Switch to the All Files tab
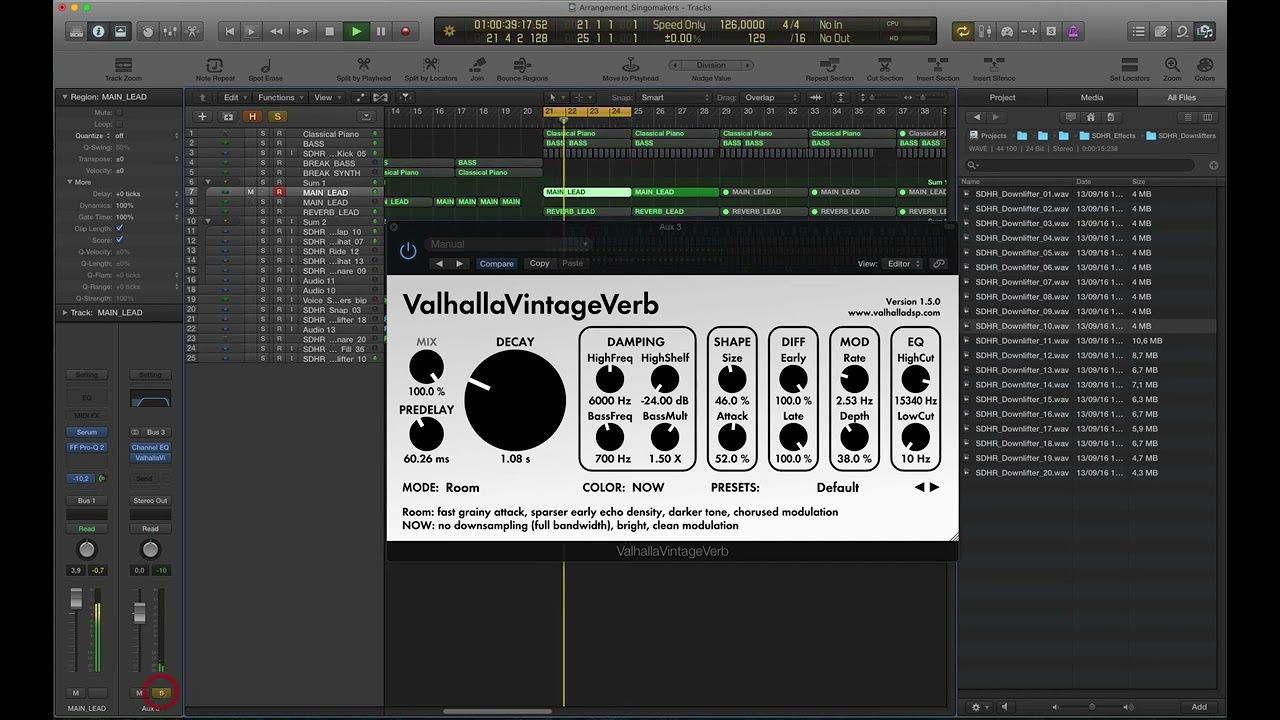This screenshot has width=1280, height=720. (1181, 98)
